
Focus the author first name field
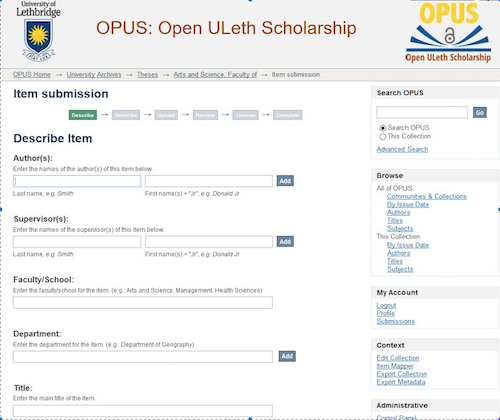(x=209, y=181)
